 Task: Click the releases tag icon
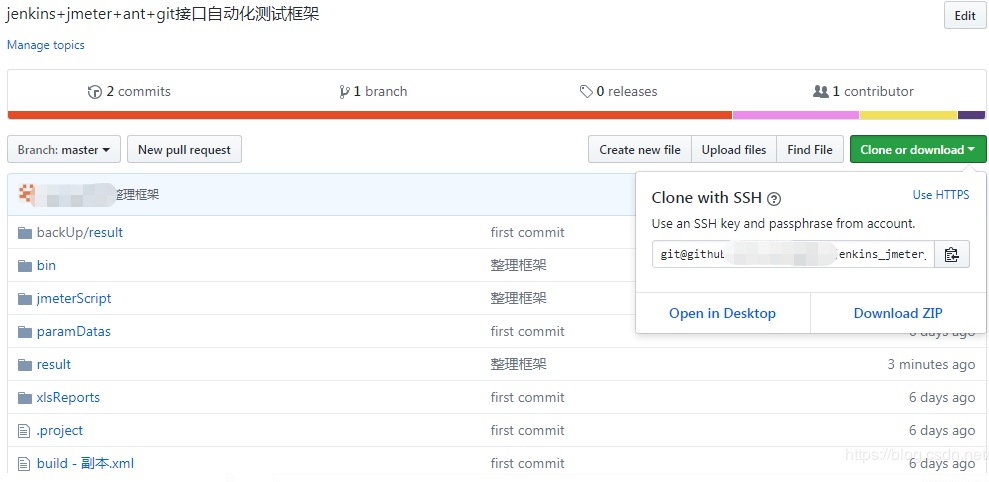(x=586, y=92)
